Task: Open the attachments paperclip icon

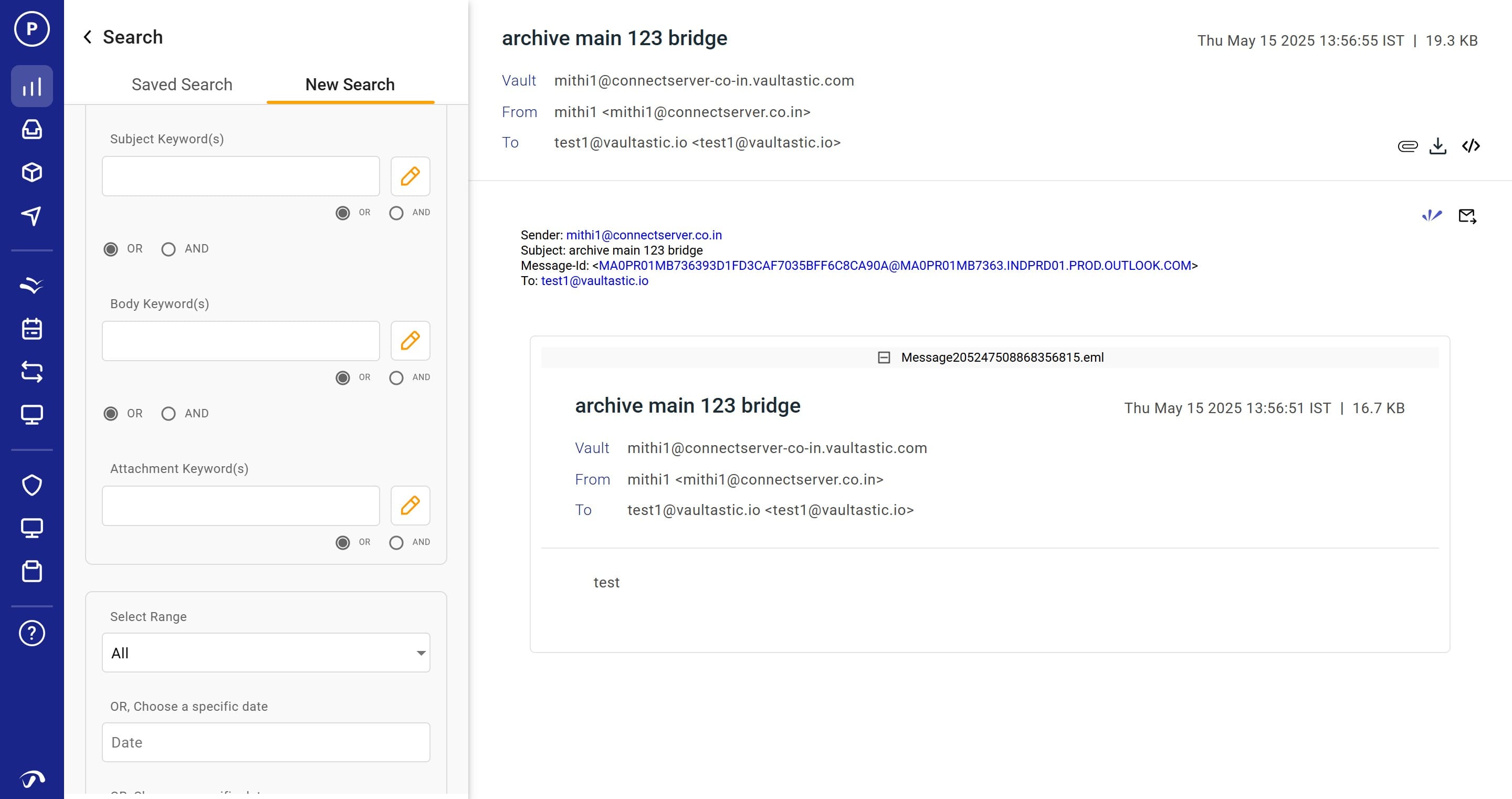Action: tap(1407, 145)
